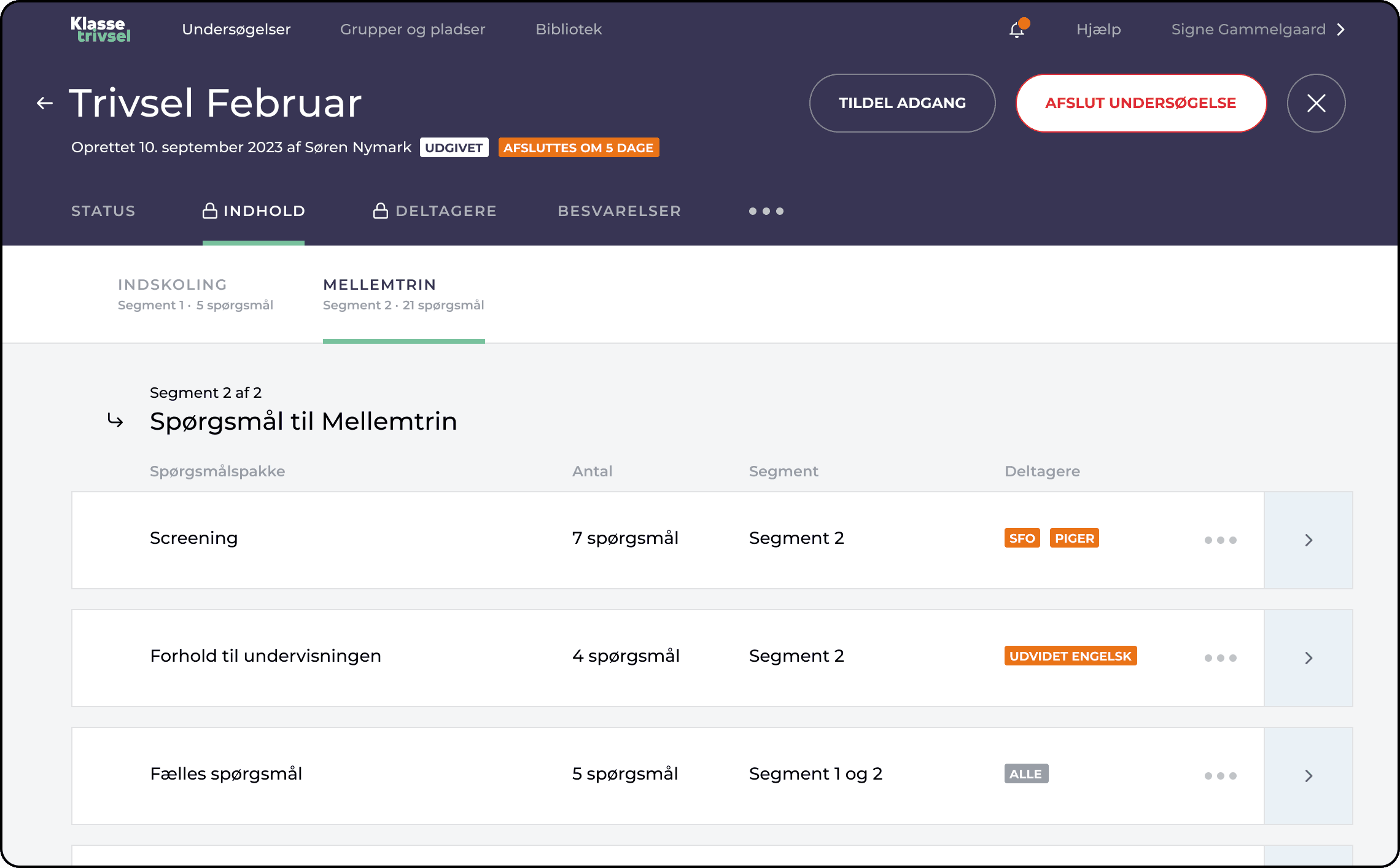Open Signe Gammelgaard user menu
This screenshot has height=868, width=1400.
click(1258, 29)
